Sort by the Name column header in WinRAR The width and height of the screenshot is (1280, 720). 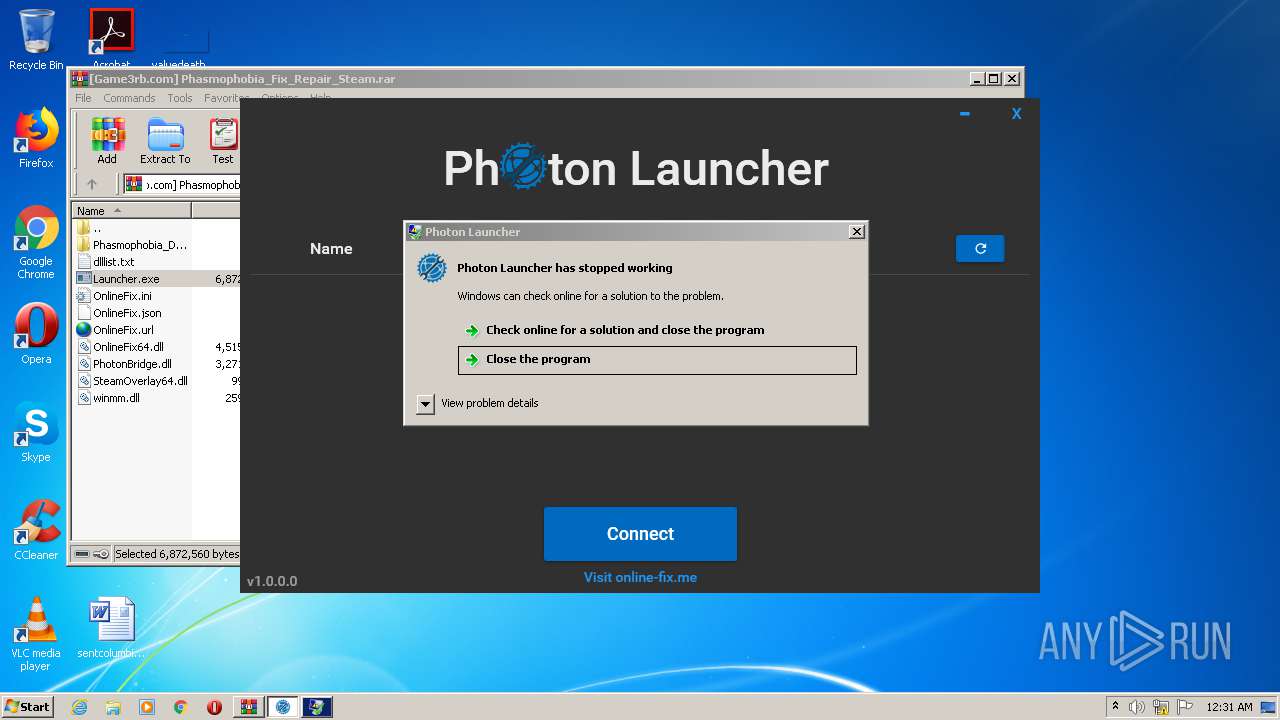tap(131, 211)
